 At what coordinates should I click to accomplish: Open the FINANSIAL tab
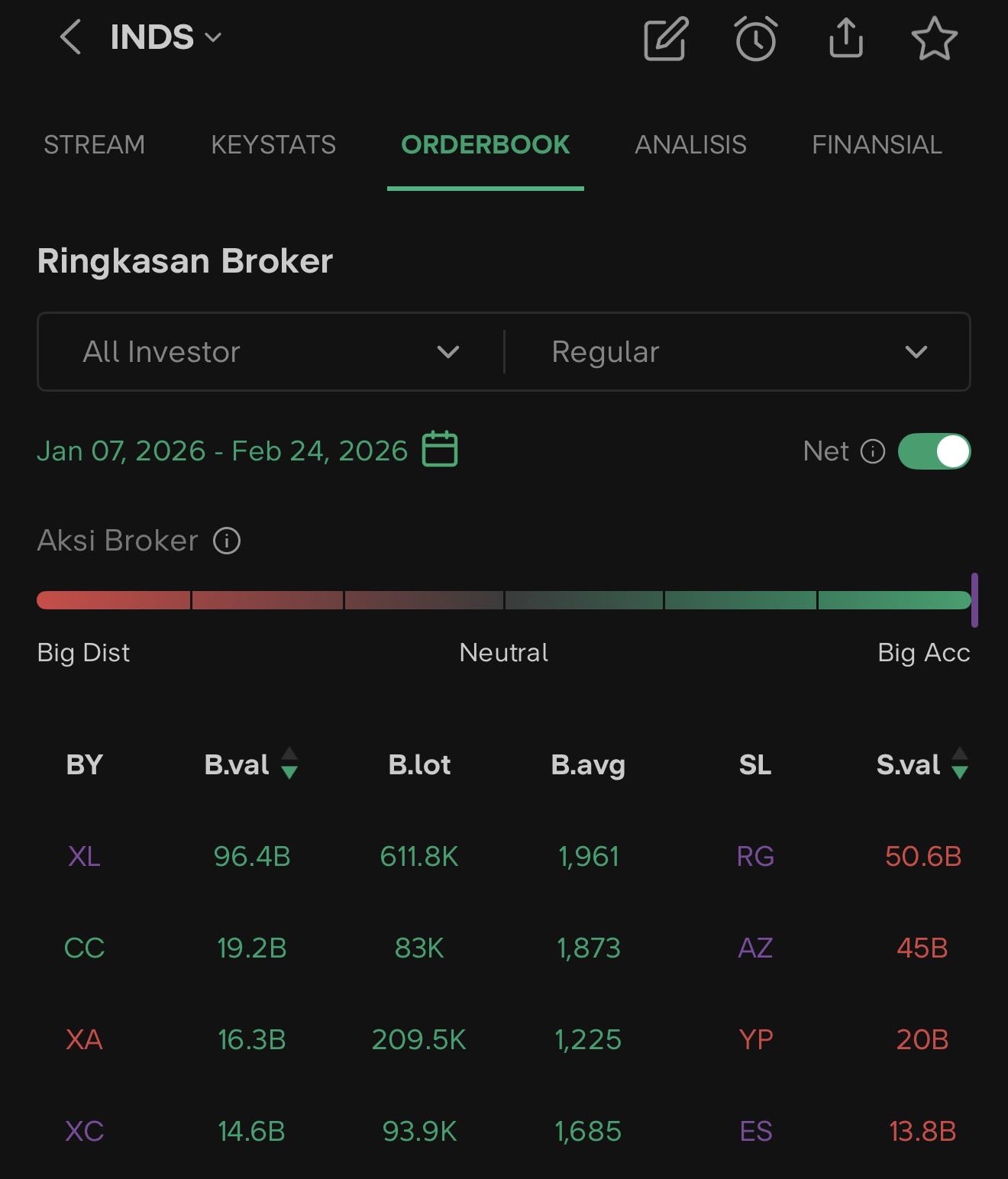(x=877, y=144)
